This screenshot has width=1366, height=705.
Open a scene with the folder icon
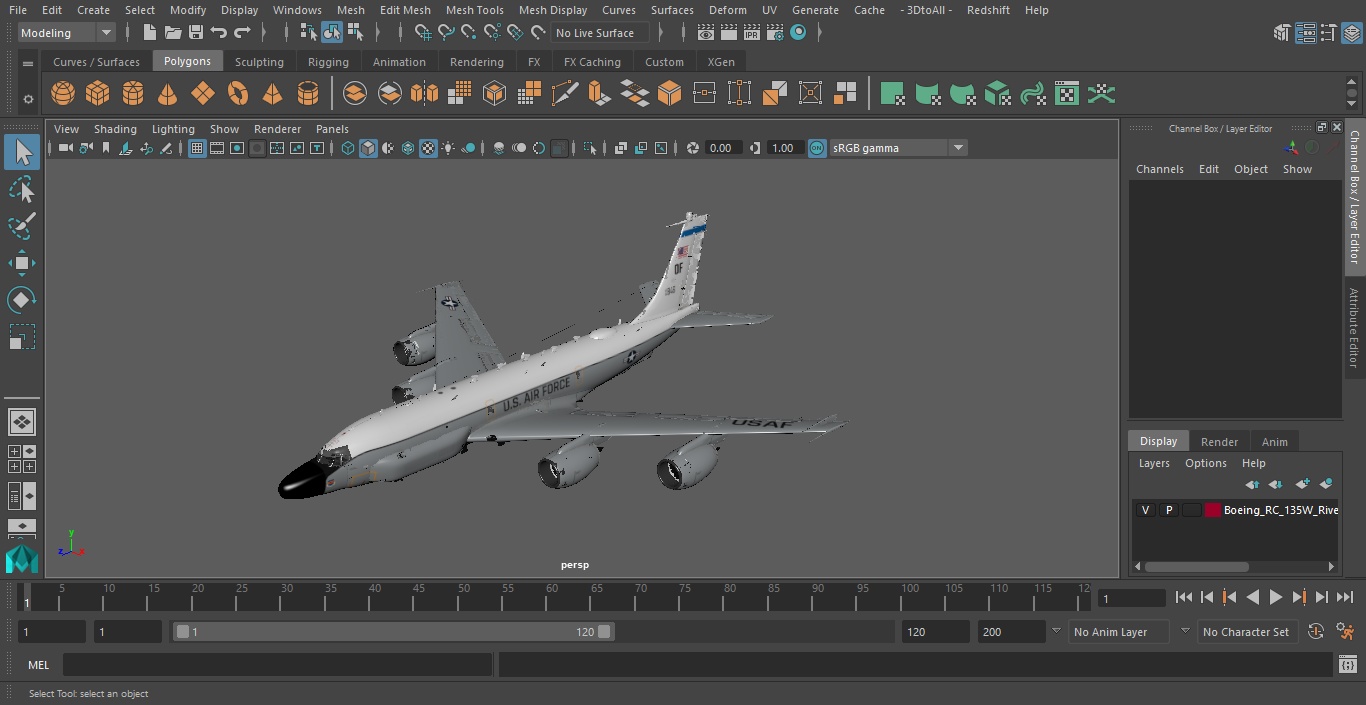click(172, 33)
